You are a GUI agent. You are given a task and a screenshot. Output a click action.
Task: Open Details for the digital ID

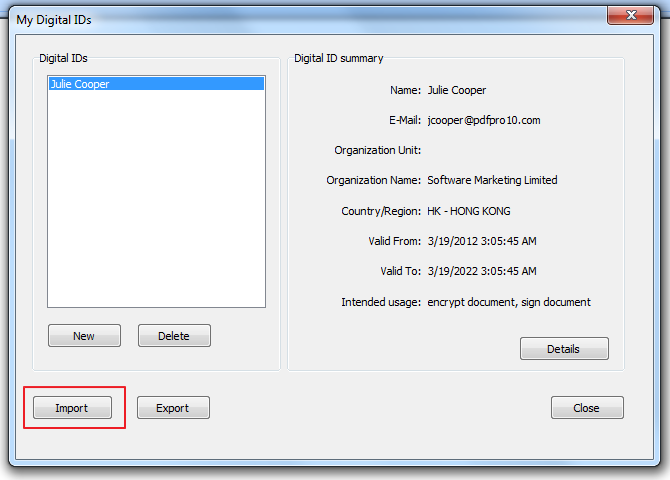564,349
